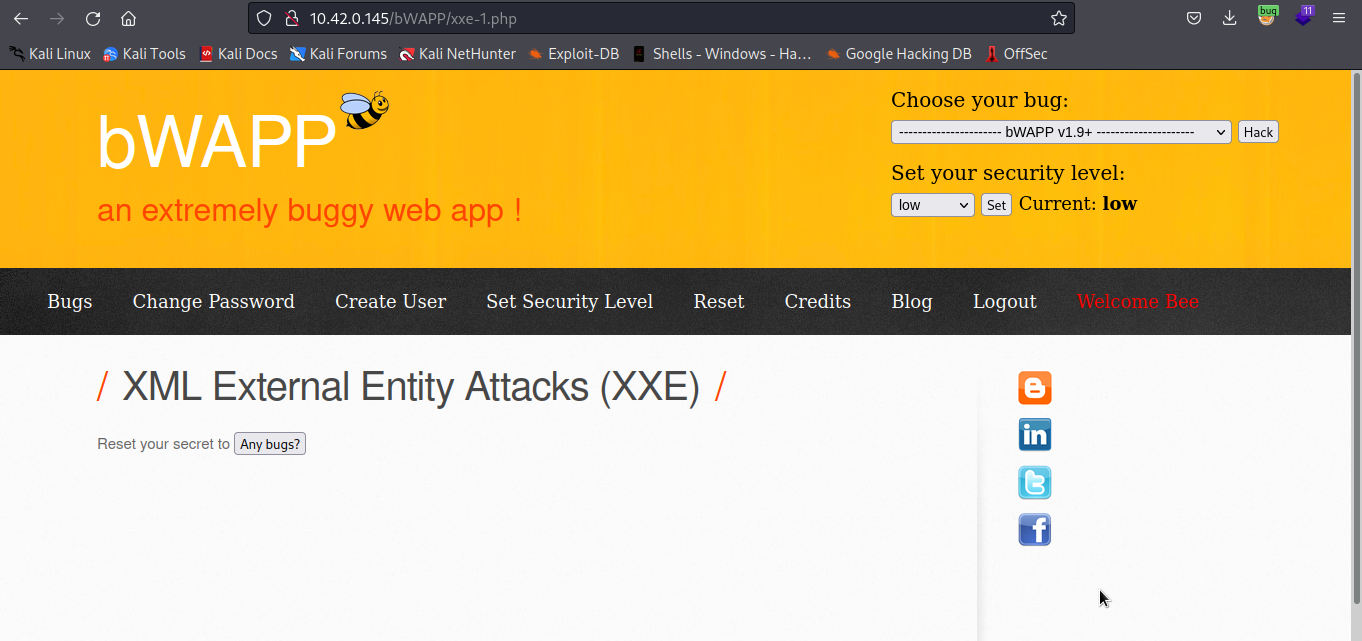This screenshot has height=641, width=1362.
Task: Click the Hack button
Action: (x=1258, y=132)
